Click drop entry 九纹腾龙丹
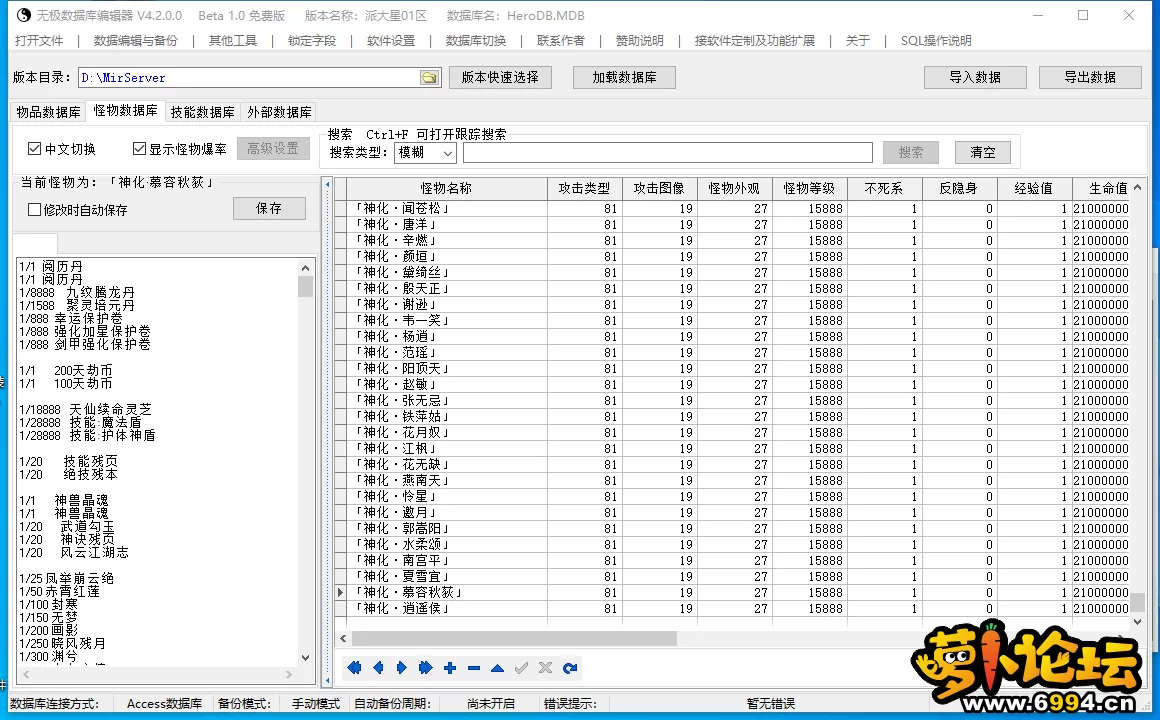 (77, 292)
